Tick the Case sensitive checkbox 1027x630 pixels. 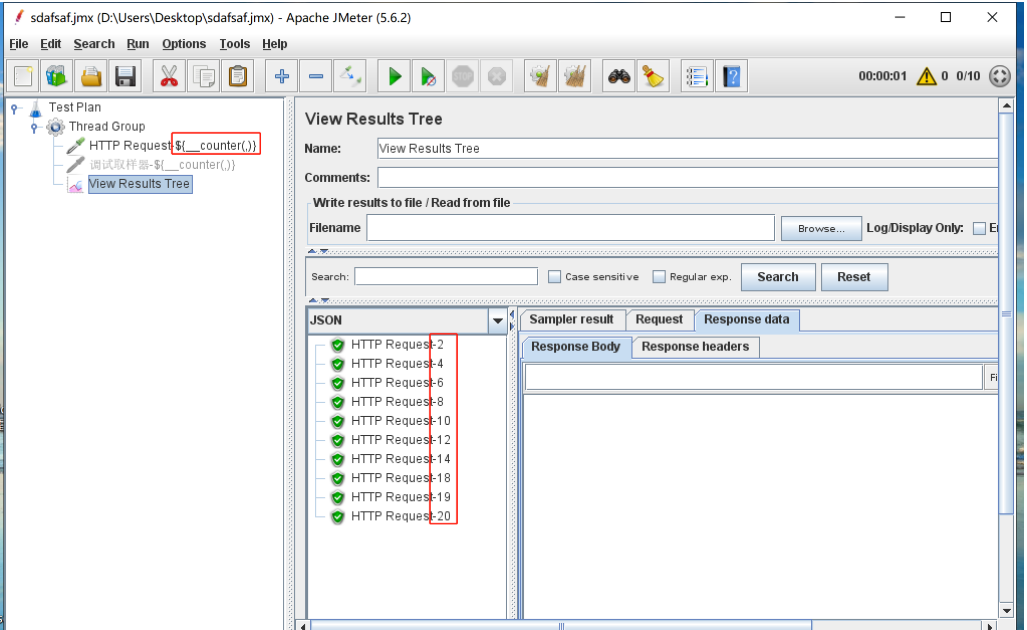click(x=554, y=276)
